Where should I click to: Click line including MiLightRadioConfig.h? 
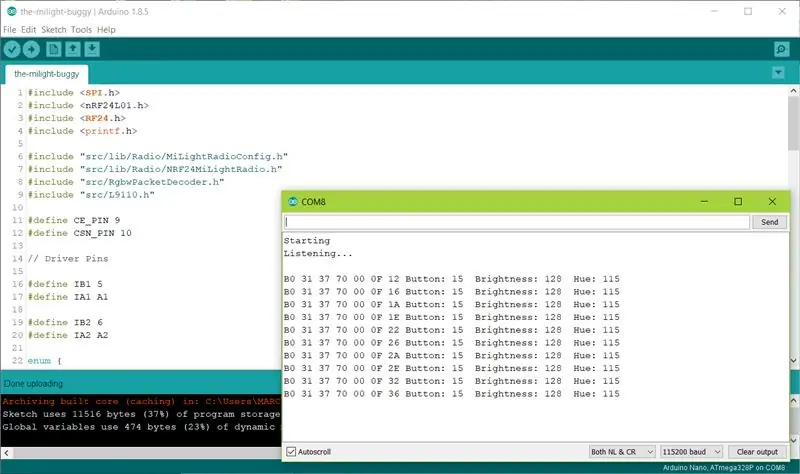(x=158, y=156)
